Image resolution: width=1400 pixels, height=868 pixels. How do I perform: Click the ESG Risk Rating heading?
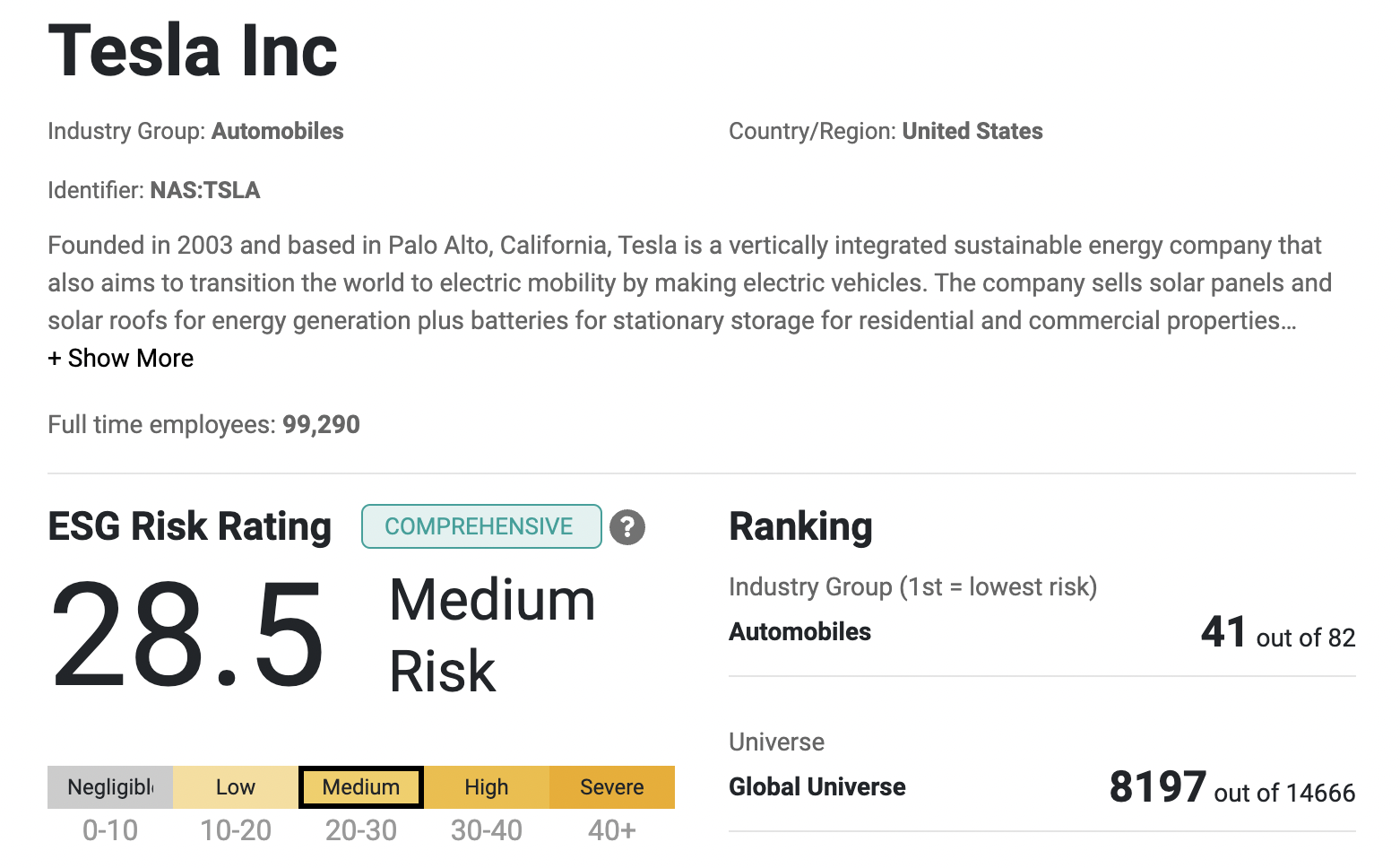click(x=190, y=526)
